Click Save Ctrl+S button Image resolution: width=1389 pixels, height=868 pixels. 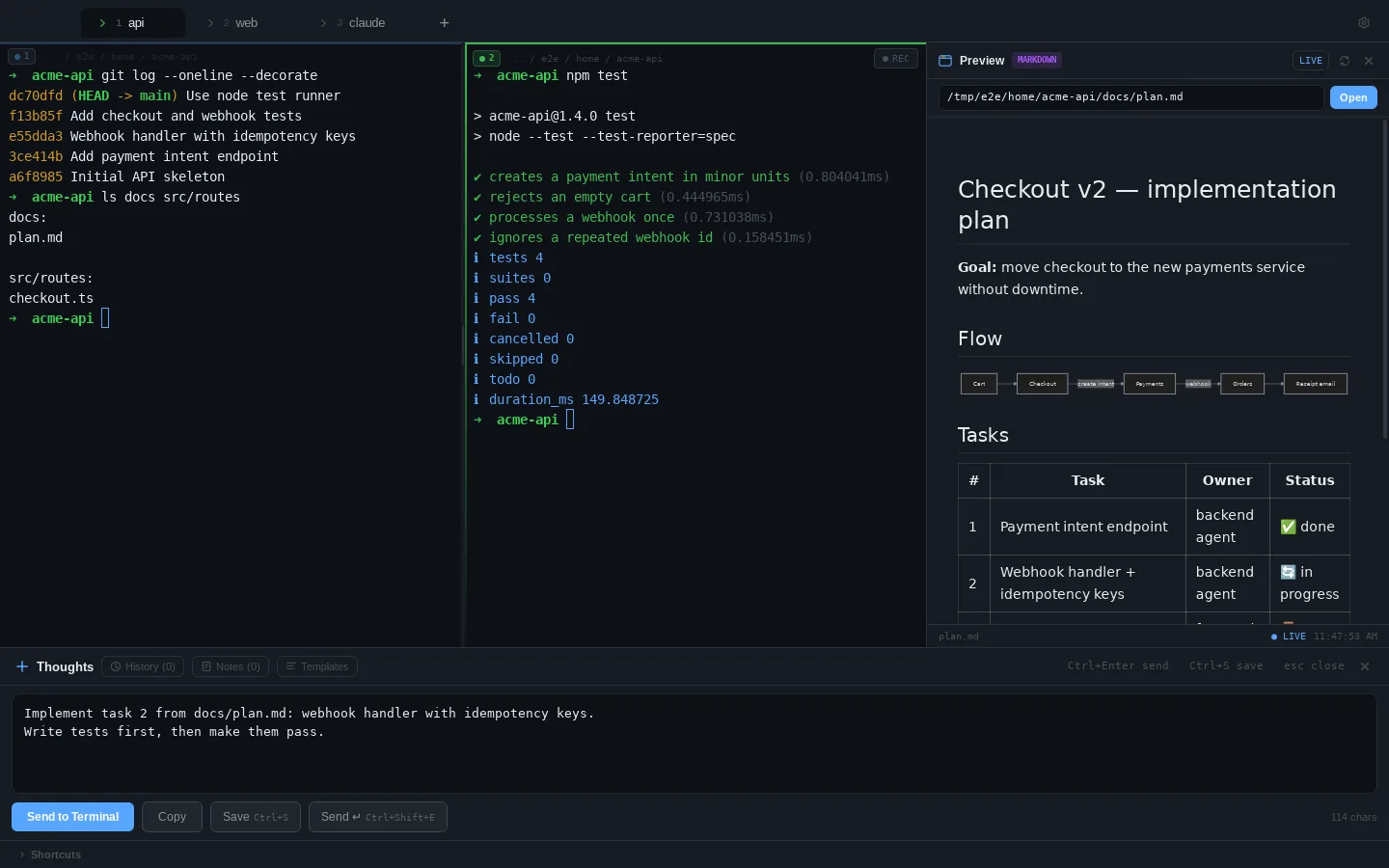point(256,817)
